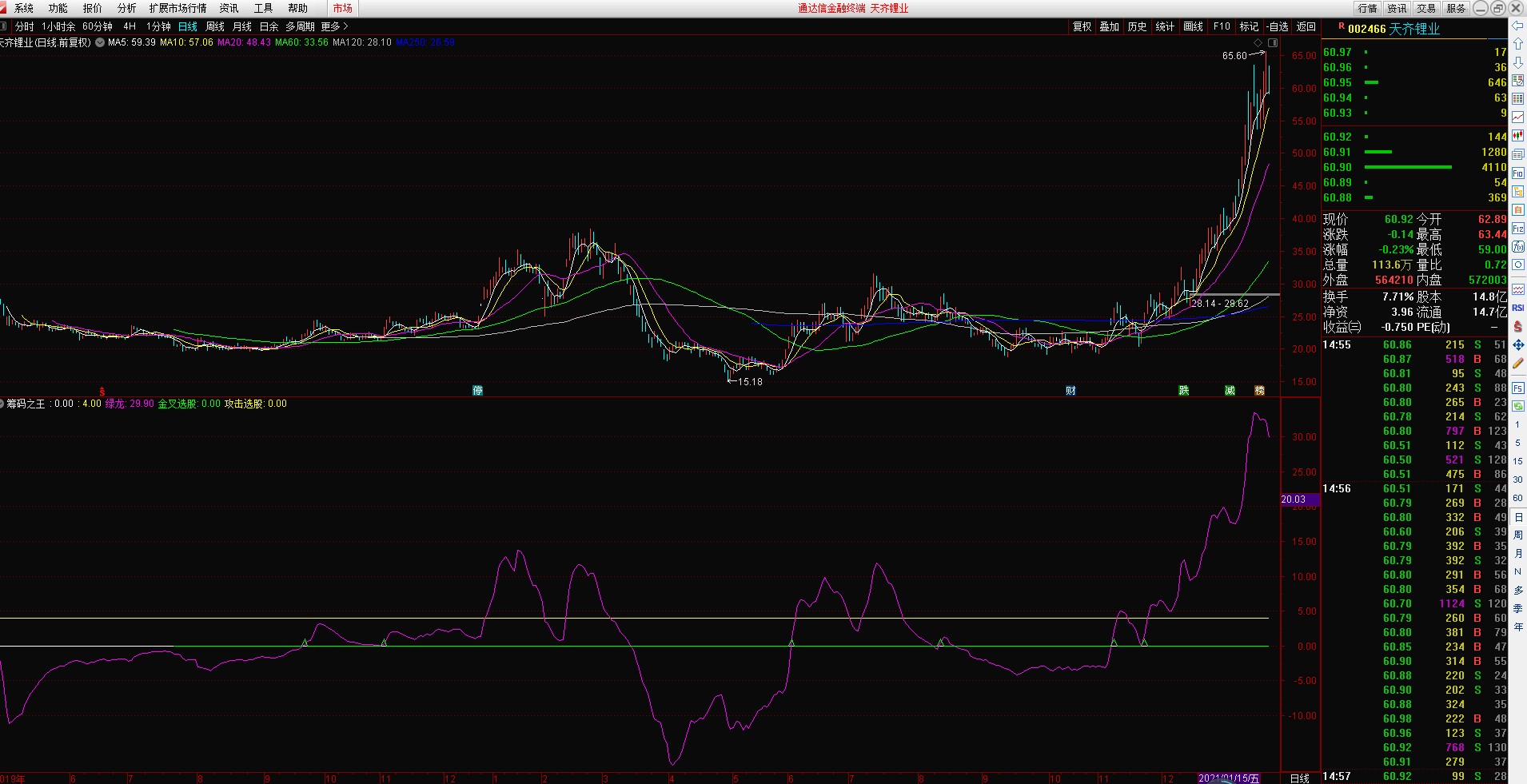Click the F10 company info sidebar icon
Image resolution: width=1527 pixels, height=784 pixels.
coord(1517,173)
